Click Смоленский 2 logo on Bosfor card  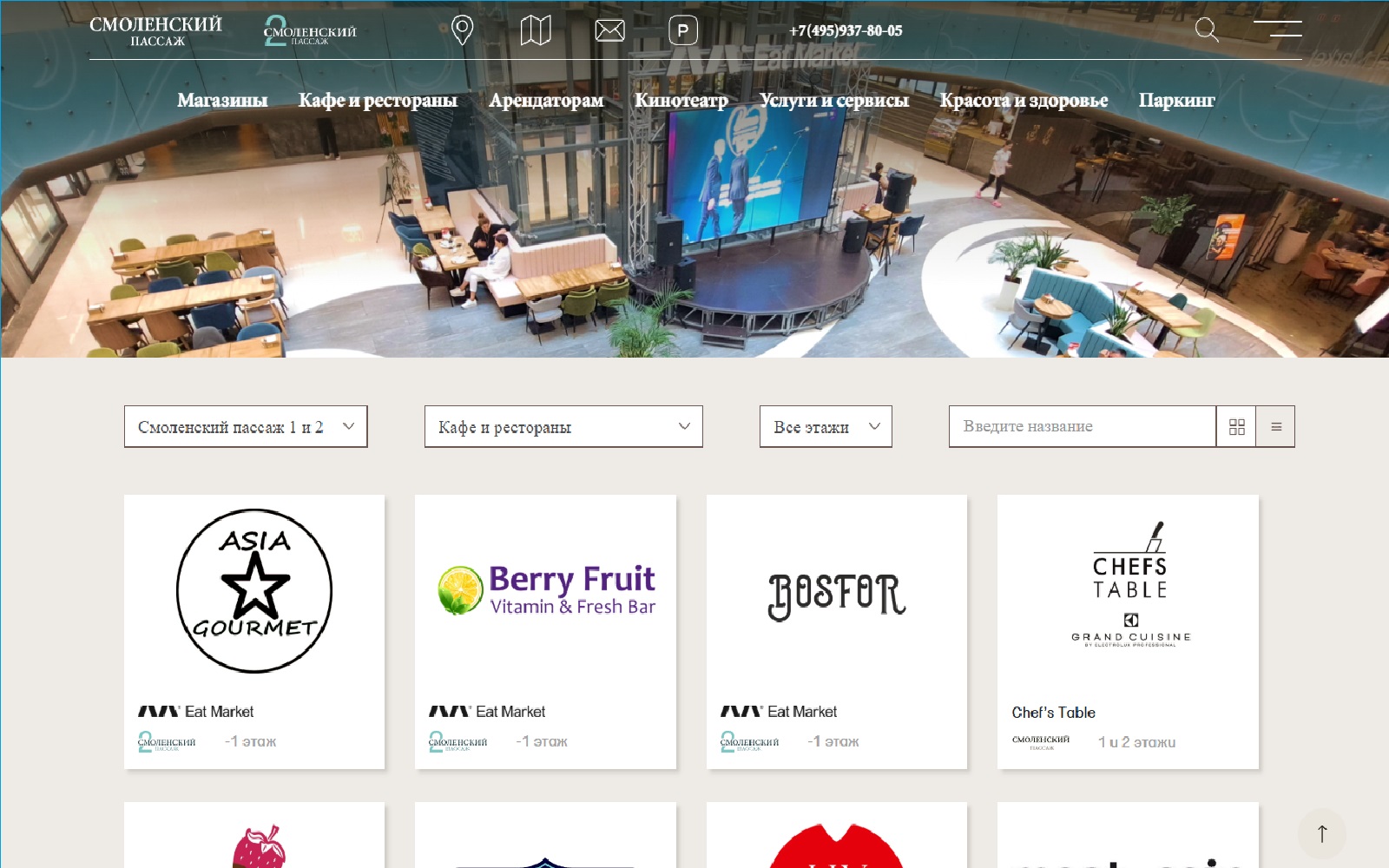(749, 741)
